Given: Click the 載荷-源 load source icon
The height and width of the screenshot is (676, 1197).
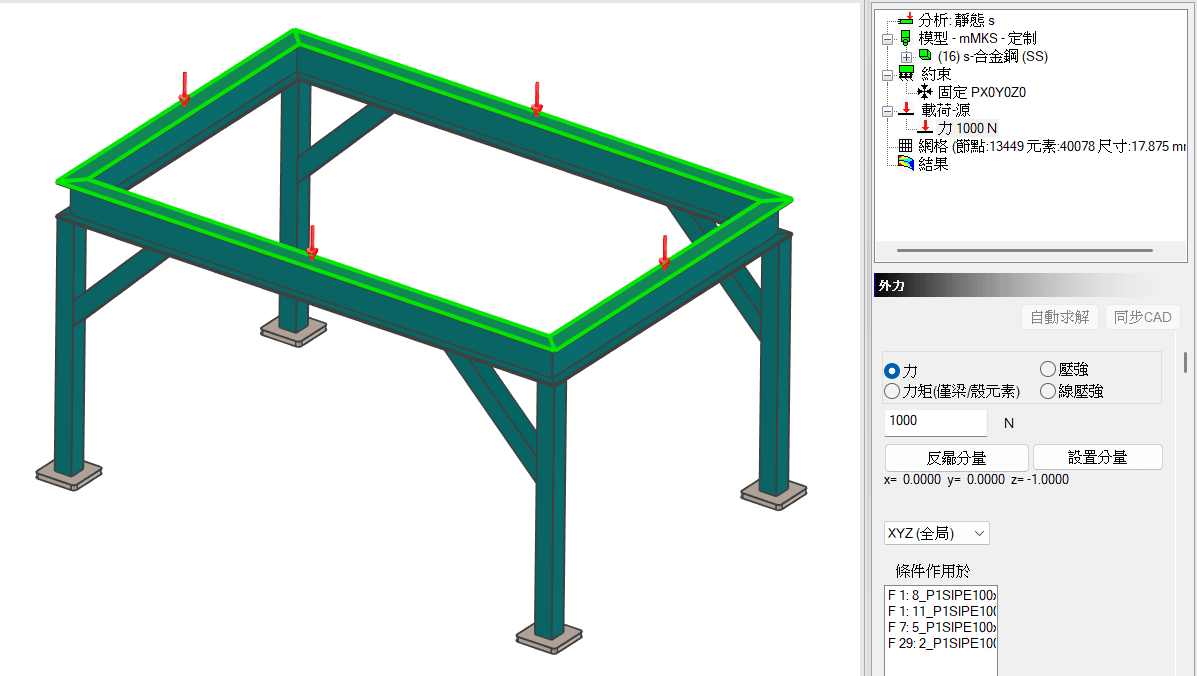Looking at the screenshot, I should pos(906,110).
